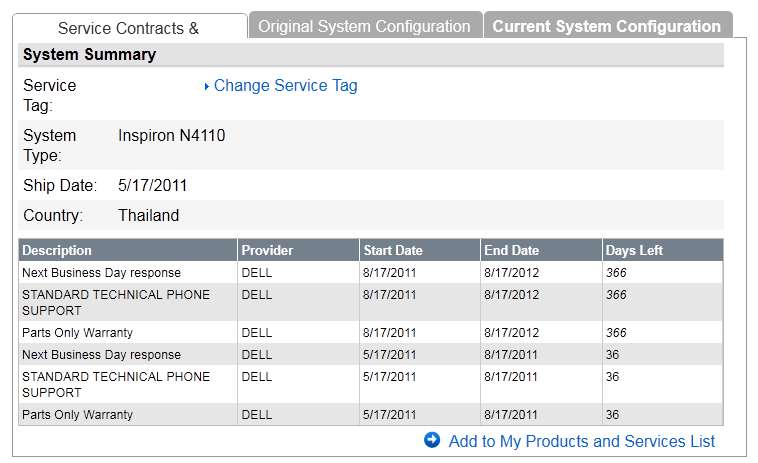Click the Change Service Tag link
Screen dimensions: 758x463
click(x=285, y=86)
